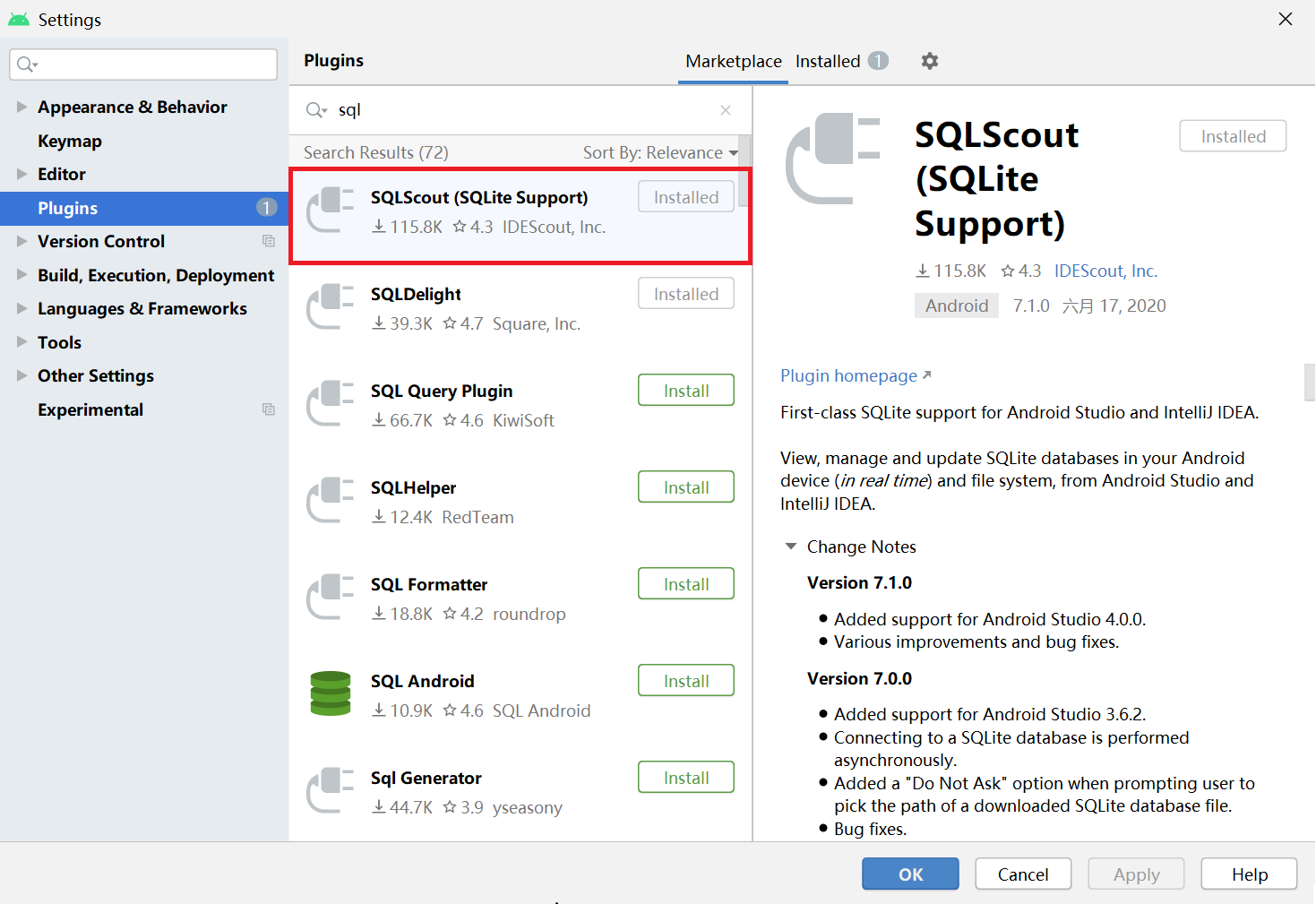1316x904 pixels.
Task: Select the SQLHelper plugin title
Action: coord(413,487)
